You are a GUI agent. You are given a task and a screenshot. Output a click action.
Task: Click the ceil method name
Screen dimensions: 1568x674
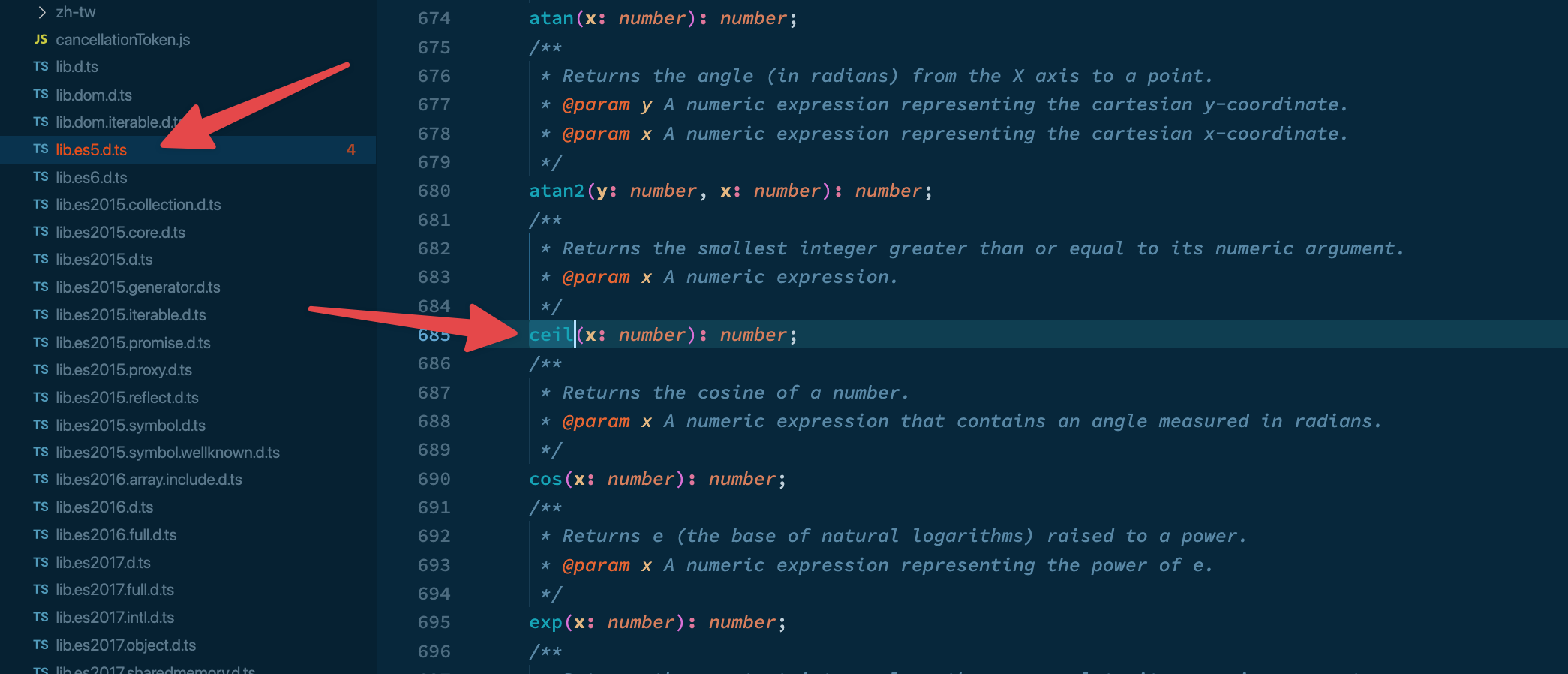point(551,335)
